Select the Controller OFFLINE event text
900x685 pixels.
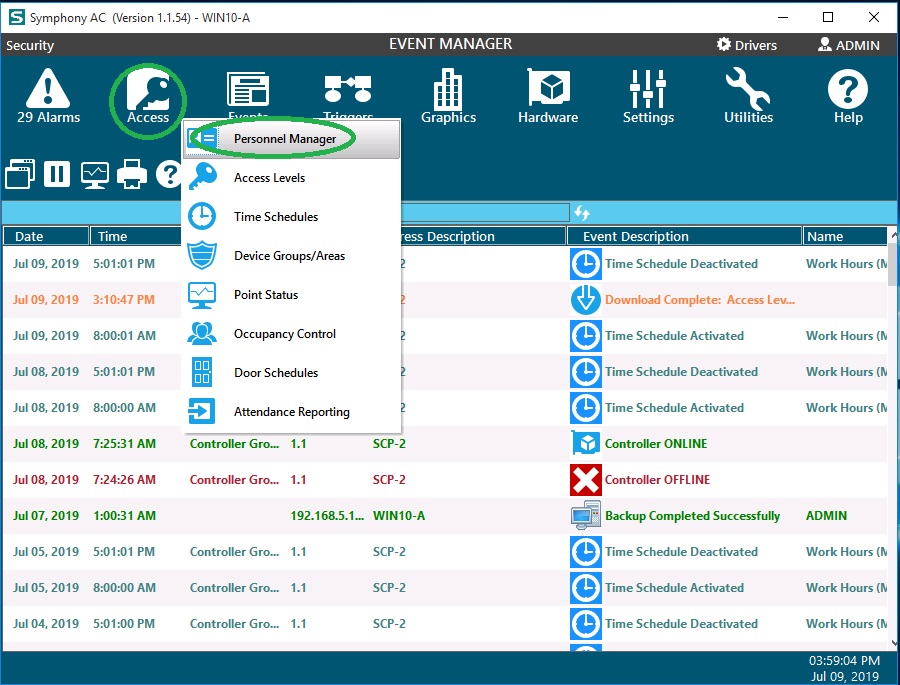[657, 479]
